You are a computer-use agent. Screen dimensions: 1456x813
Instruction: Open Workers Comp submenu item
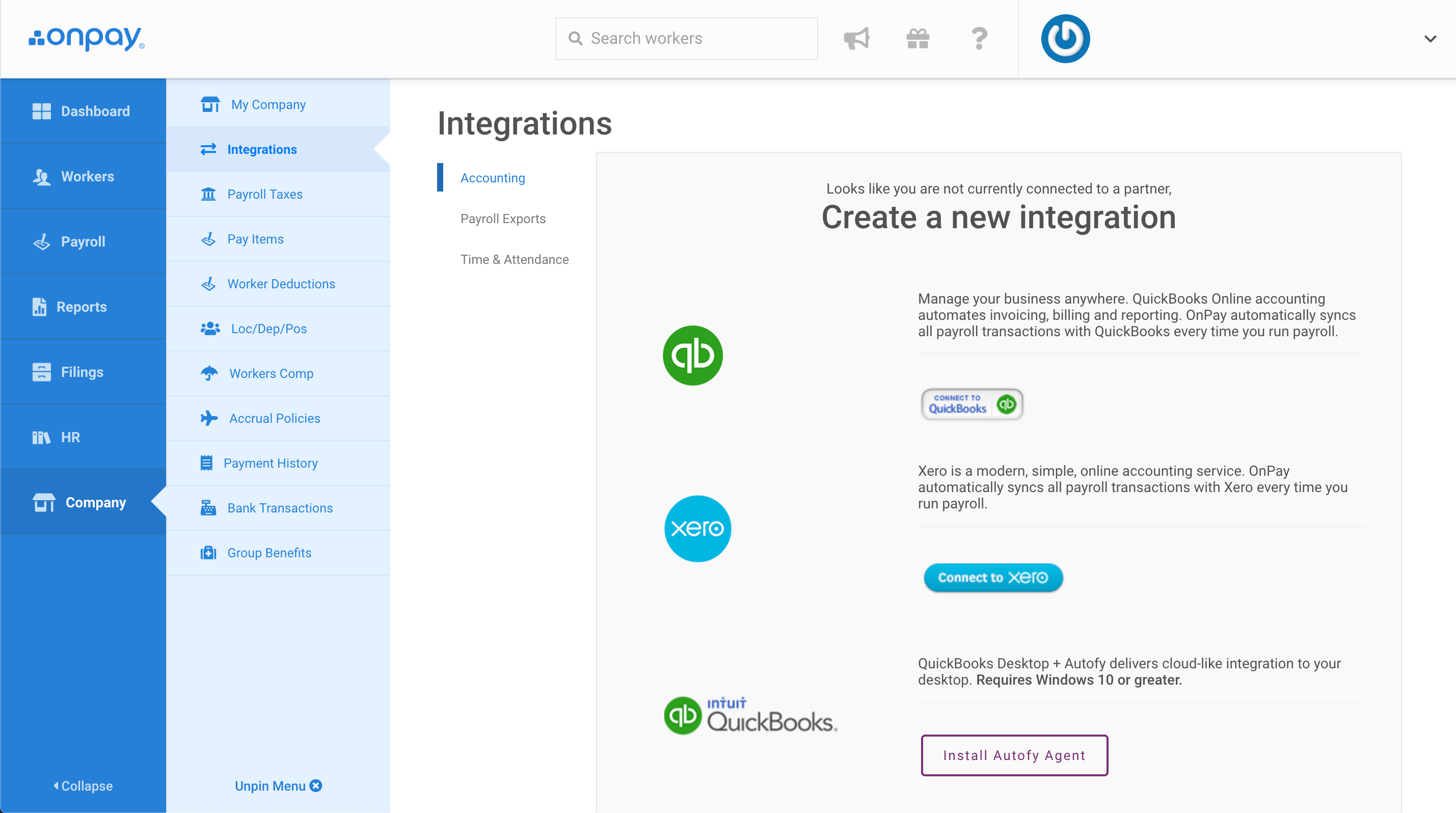click(x=278, y=373)
